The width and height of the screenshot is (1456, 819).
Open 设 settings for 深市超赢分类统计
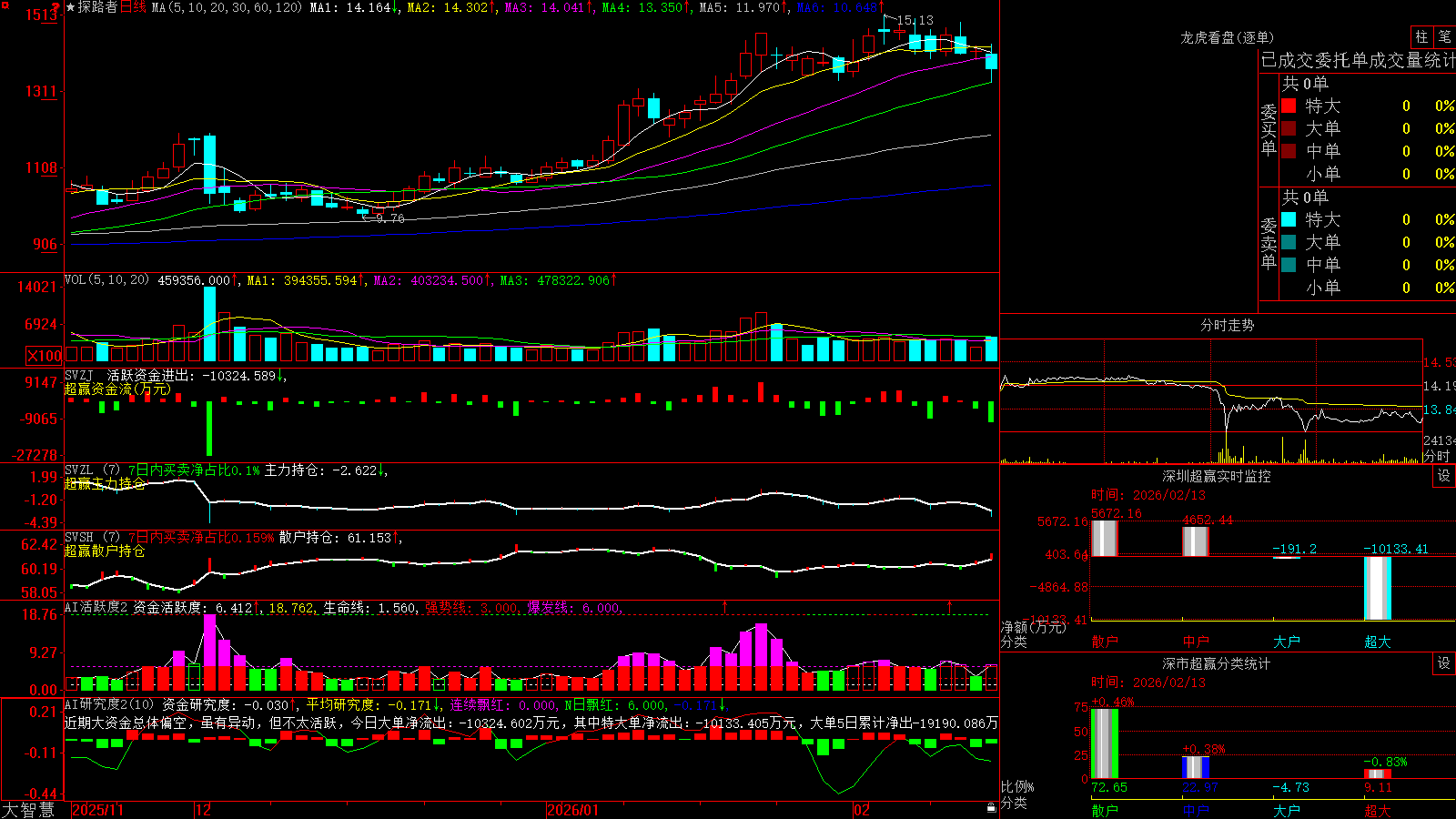tap(1443, 663)
